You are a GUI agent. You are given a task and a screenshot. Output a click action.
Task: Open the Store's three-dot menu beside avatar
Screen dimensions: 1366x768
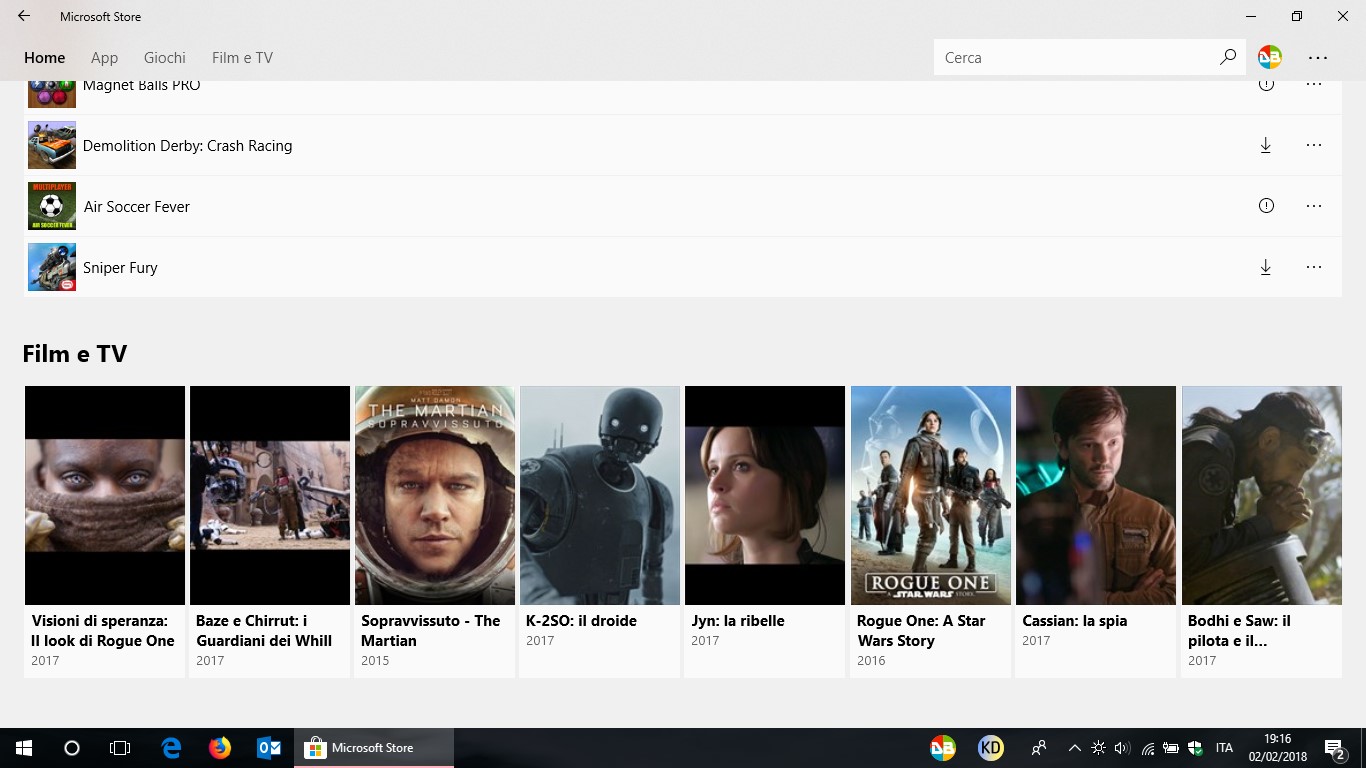[x=1318, y=58]
